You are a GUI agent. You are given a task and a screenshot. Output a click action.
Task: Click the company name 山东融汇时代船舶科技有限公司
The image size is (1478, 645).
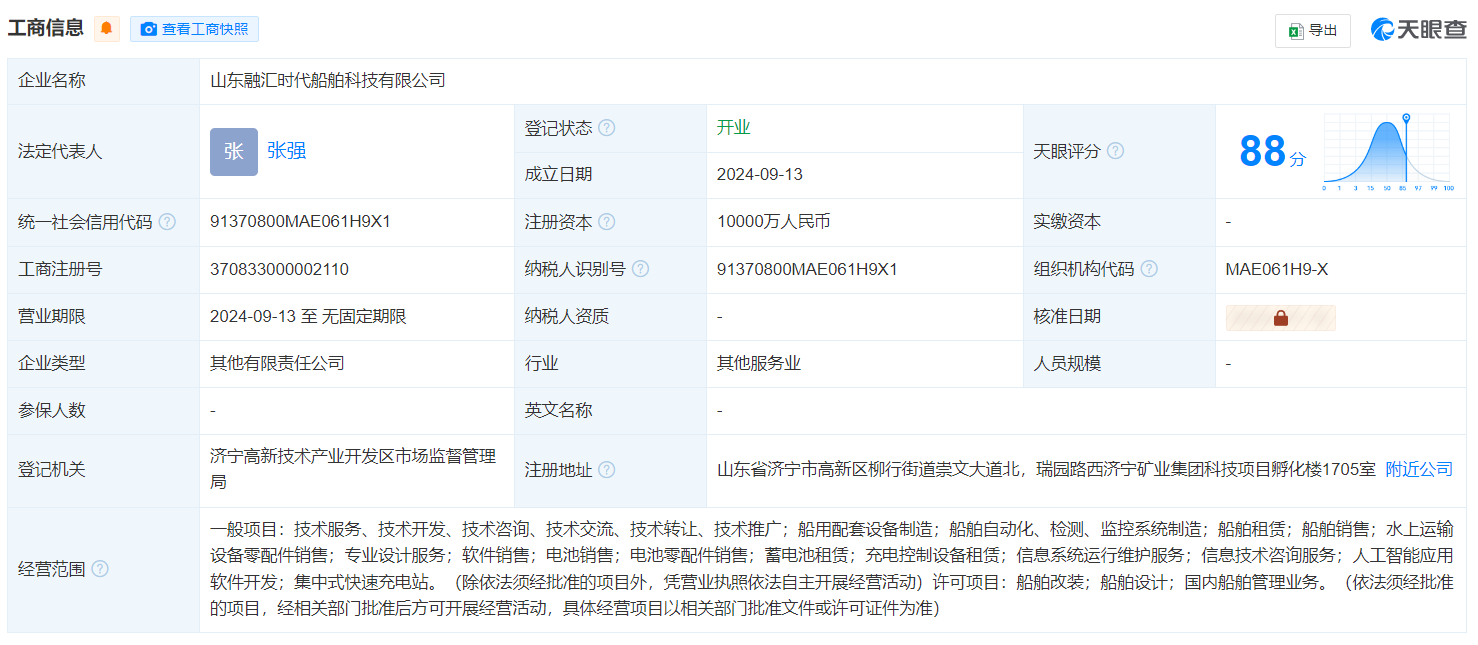coord(328,81)
